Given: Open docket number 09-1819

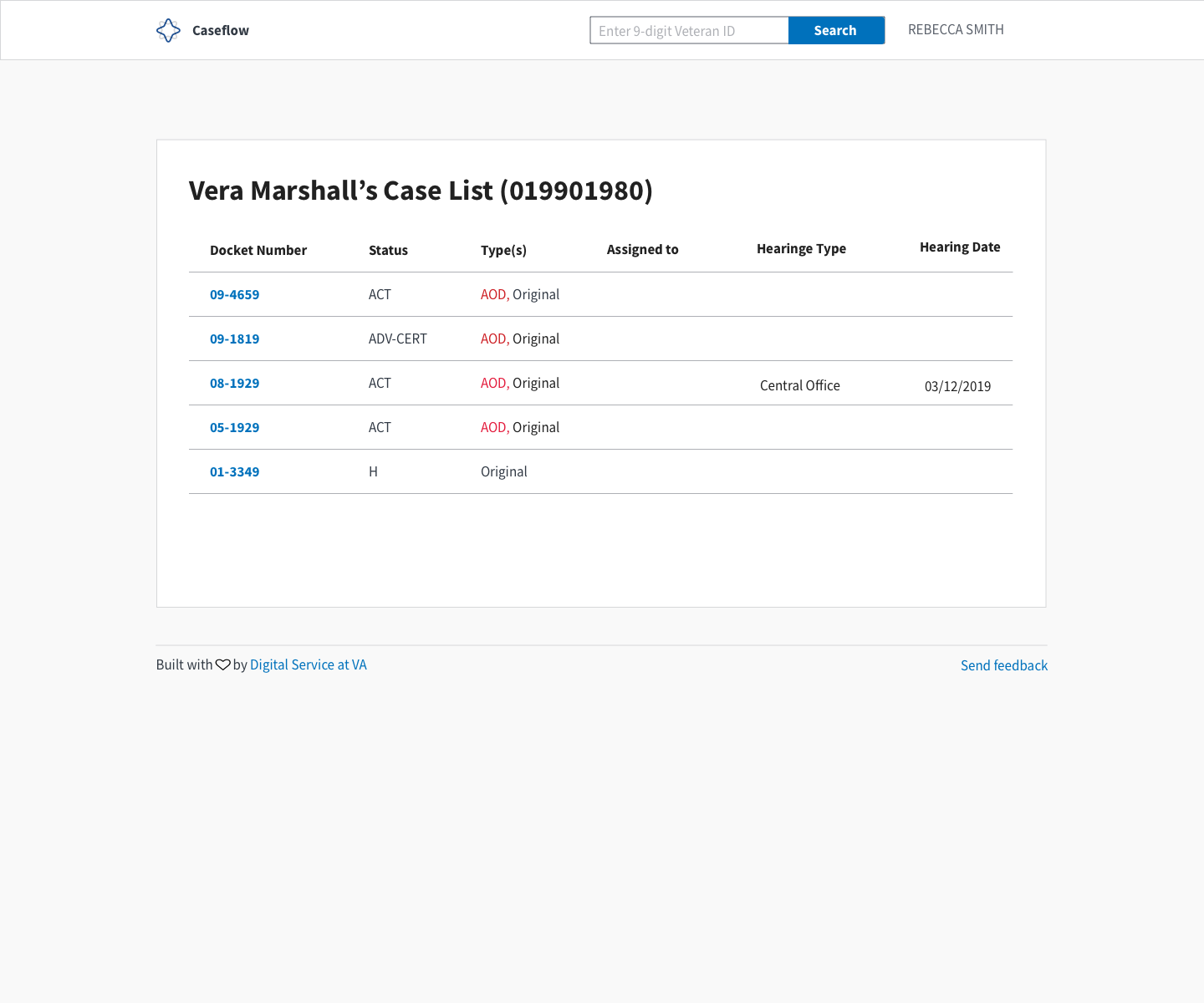Looking at the screenshot, I should [234, 339].
